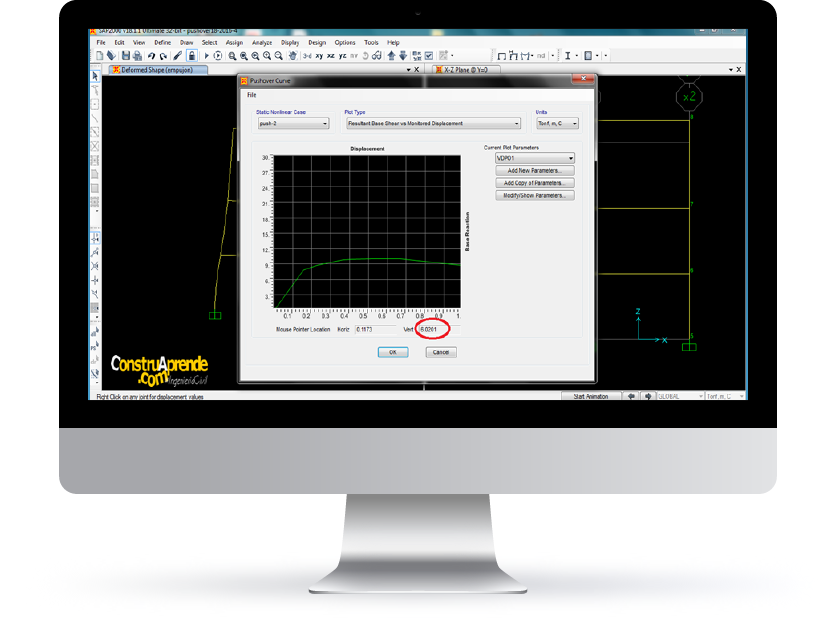
Task: Select the Draw Frame line tool in left toolbar
Action: coord(95,118)
